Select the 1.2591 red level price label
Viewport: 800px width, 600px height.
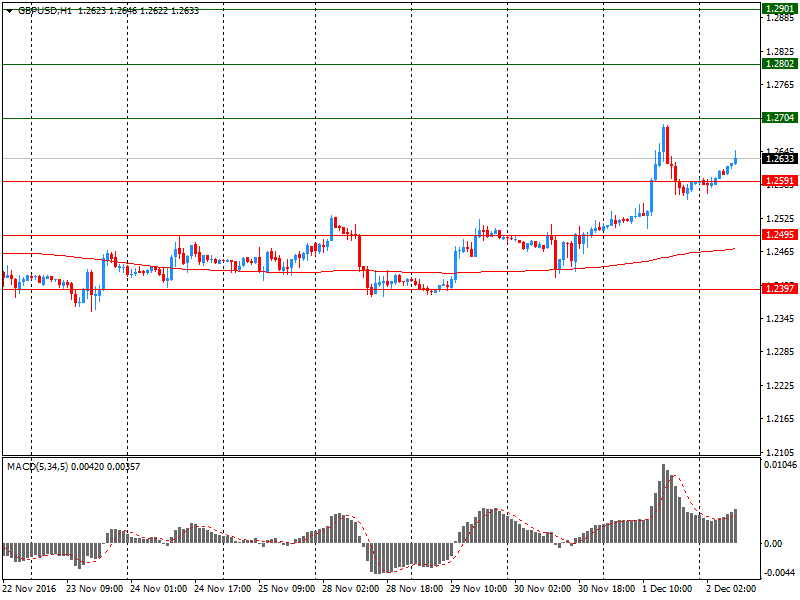[780, 181]
